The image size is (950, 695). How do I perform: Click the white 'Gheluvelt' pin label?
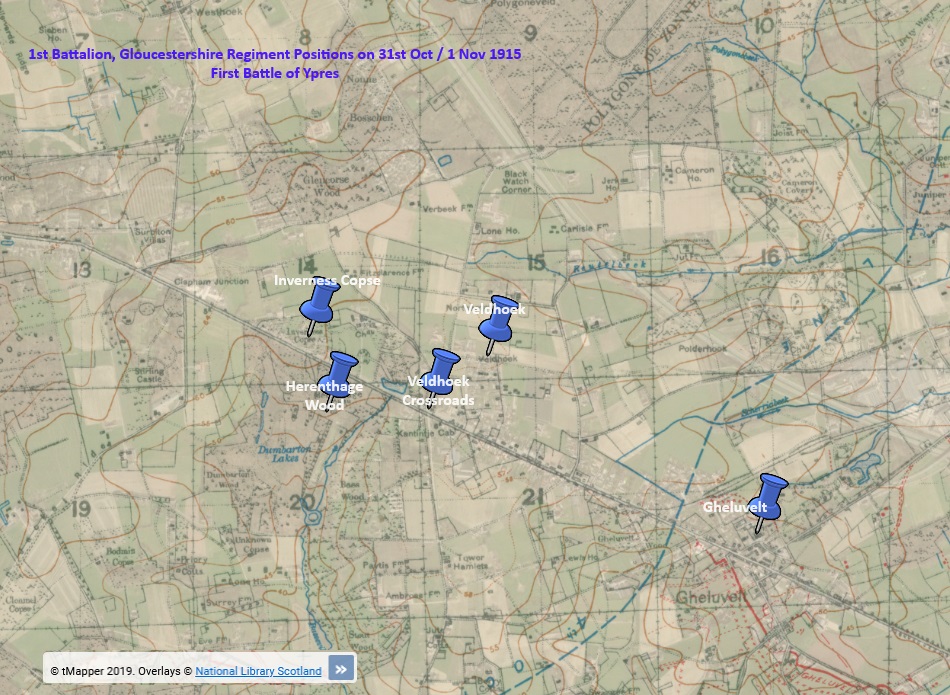[734, 507]
